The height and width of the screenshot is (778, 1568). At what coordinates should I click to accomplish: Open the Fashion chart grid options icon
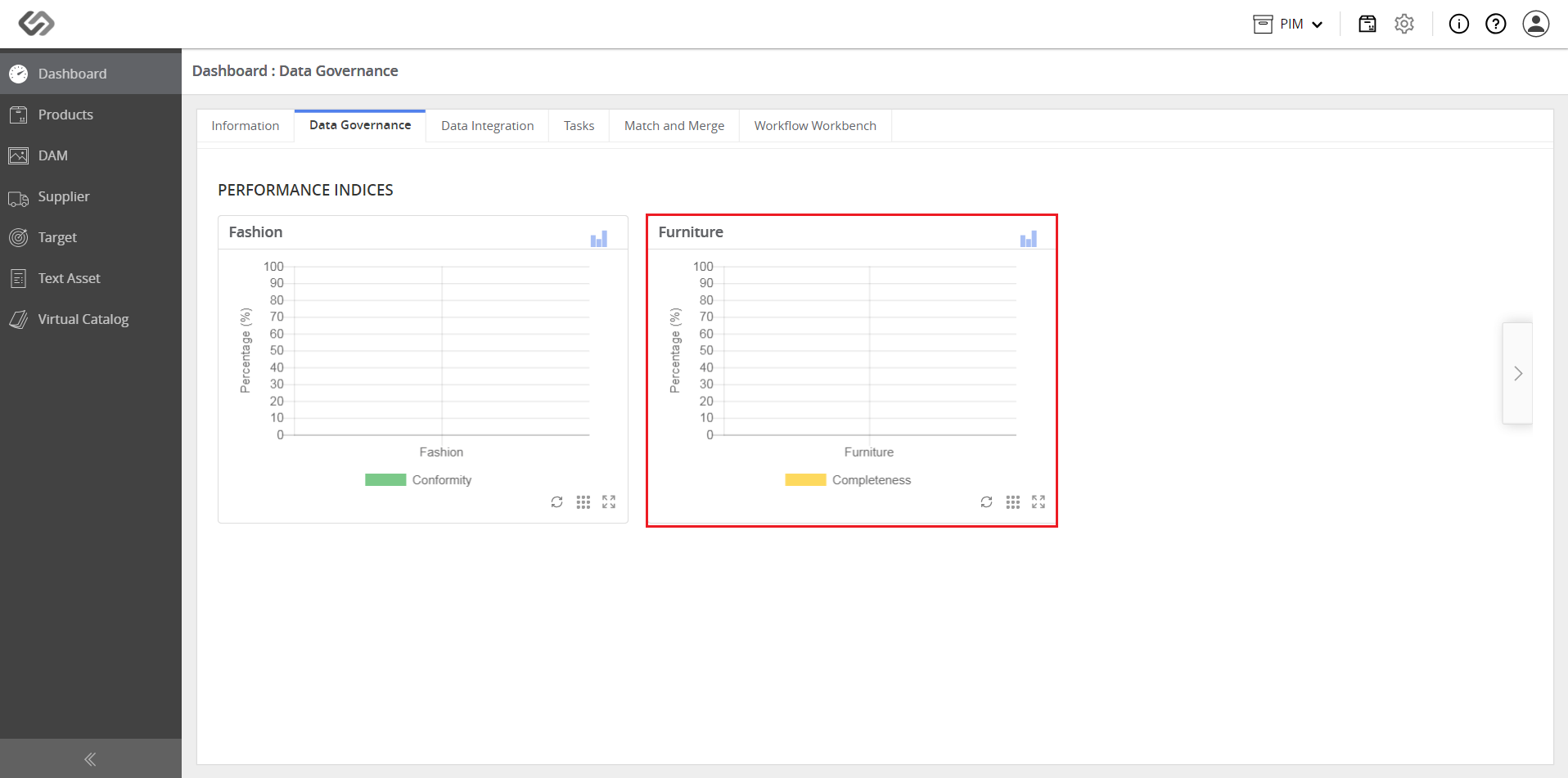click(x=583, y=502)
